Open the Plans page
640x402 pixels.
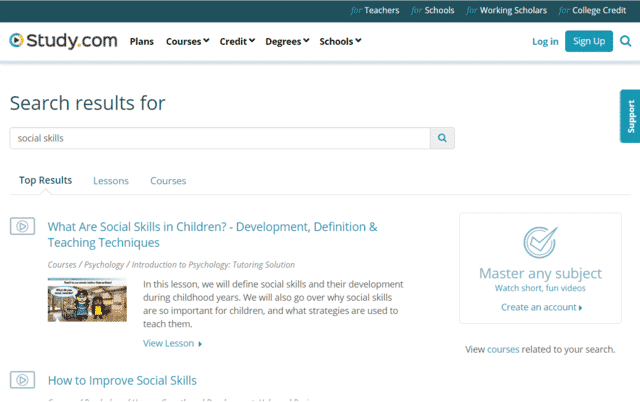pyautogui.click(x=142, y=42)
